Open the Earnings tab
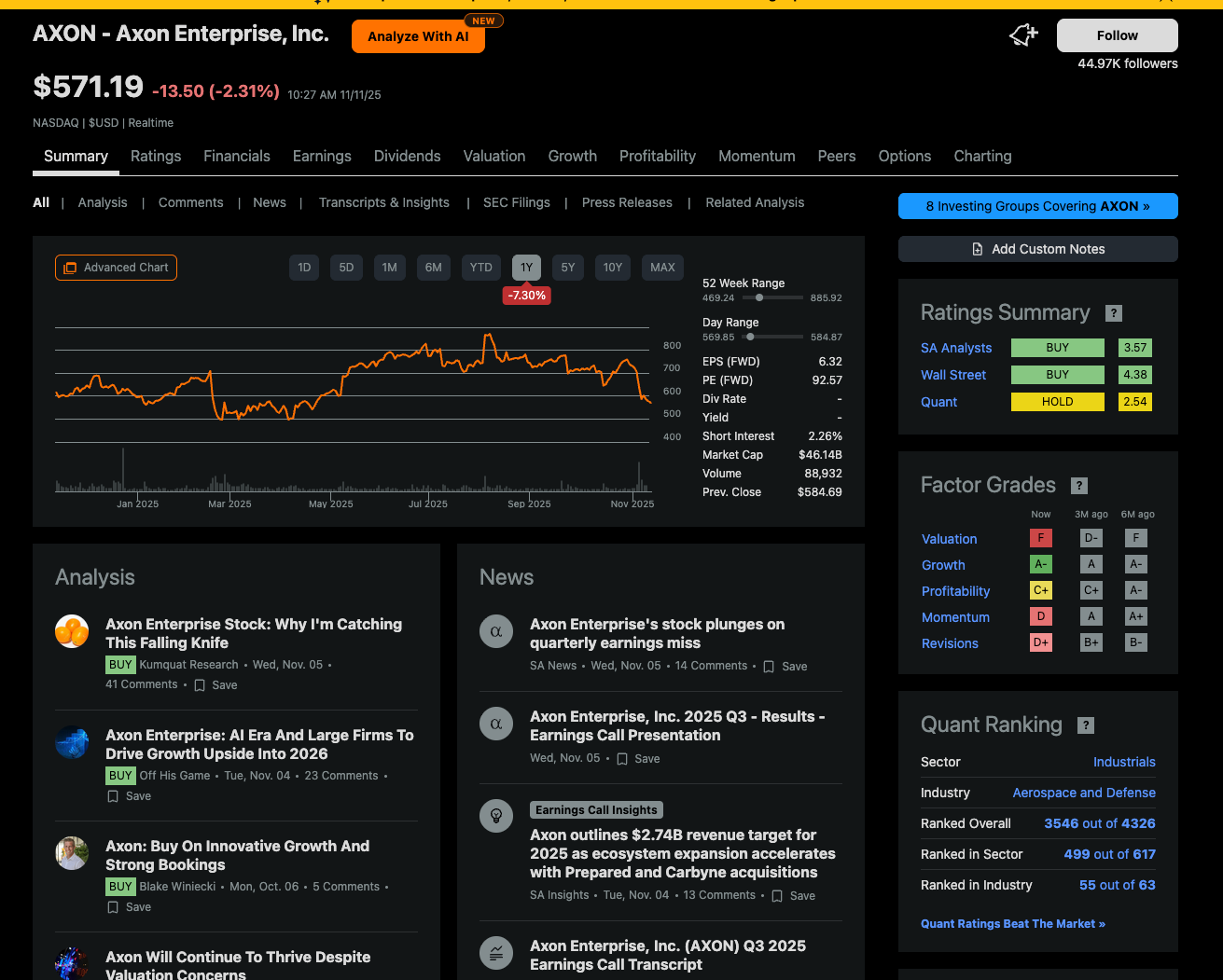 (322, 157)
